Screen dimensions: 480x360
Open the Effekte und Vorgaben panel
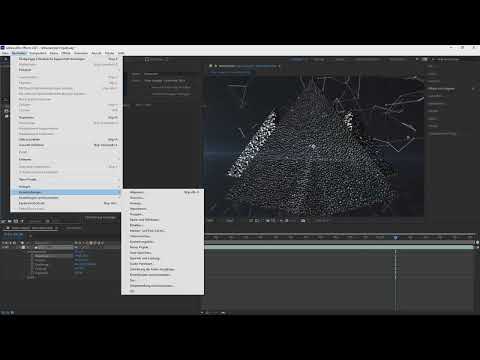pyautogui.click(x=441, y=89)
